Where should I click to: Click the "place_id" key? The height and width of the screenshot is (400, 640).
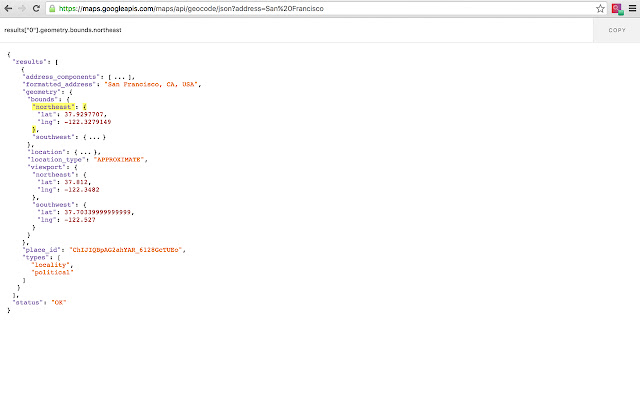[x=41, y=250]
